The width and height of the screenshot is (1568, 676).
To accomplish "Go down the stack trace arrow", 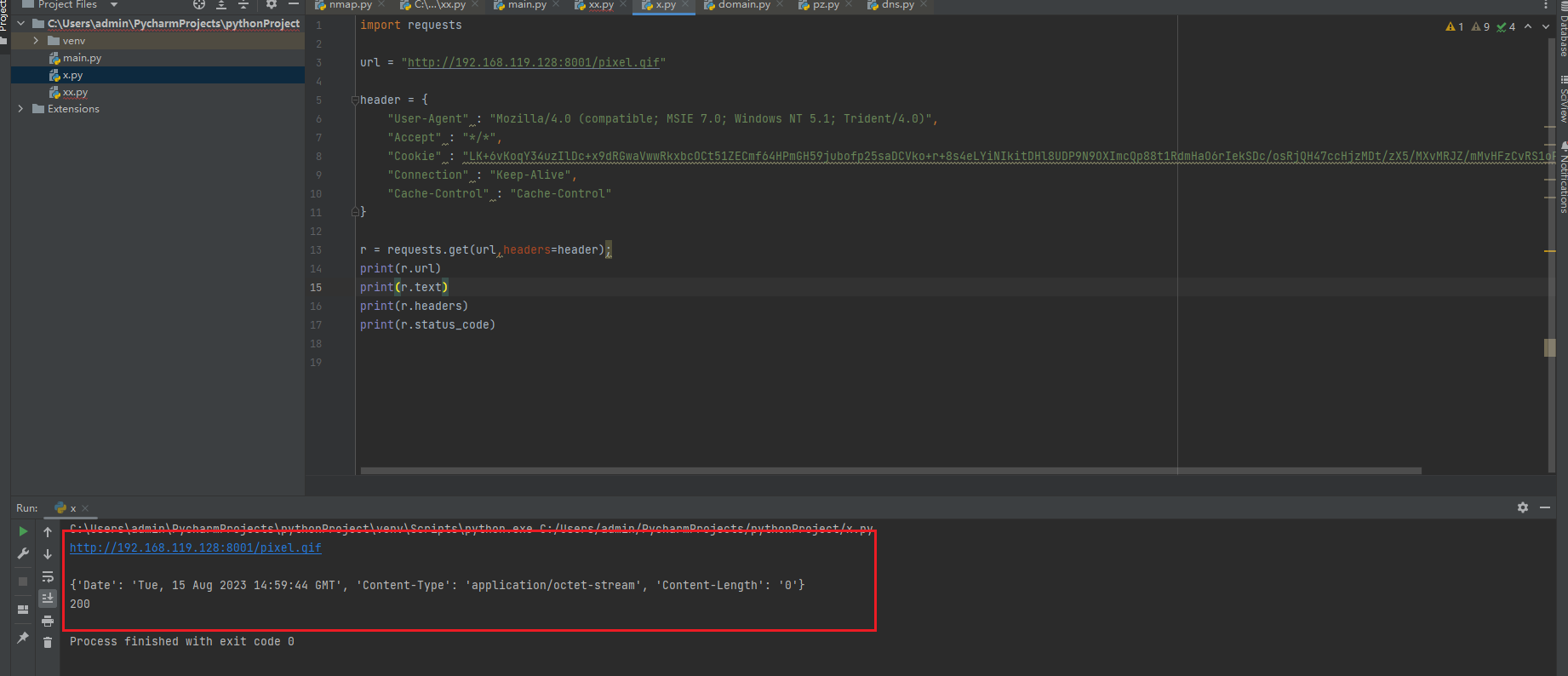I will [48, 554].
